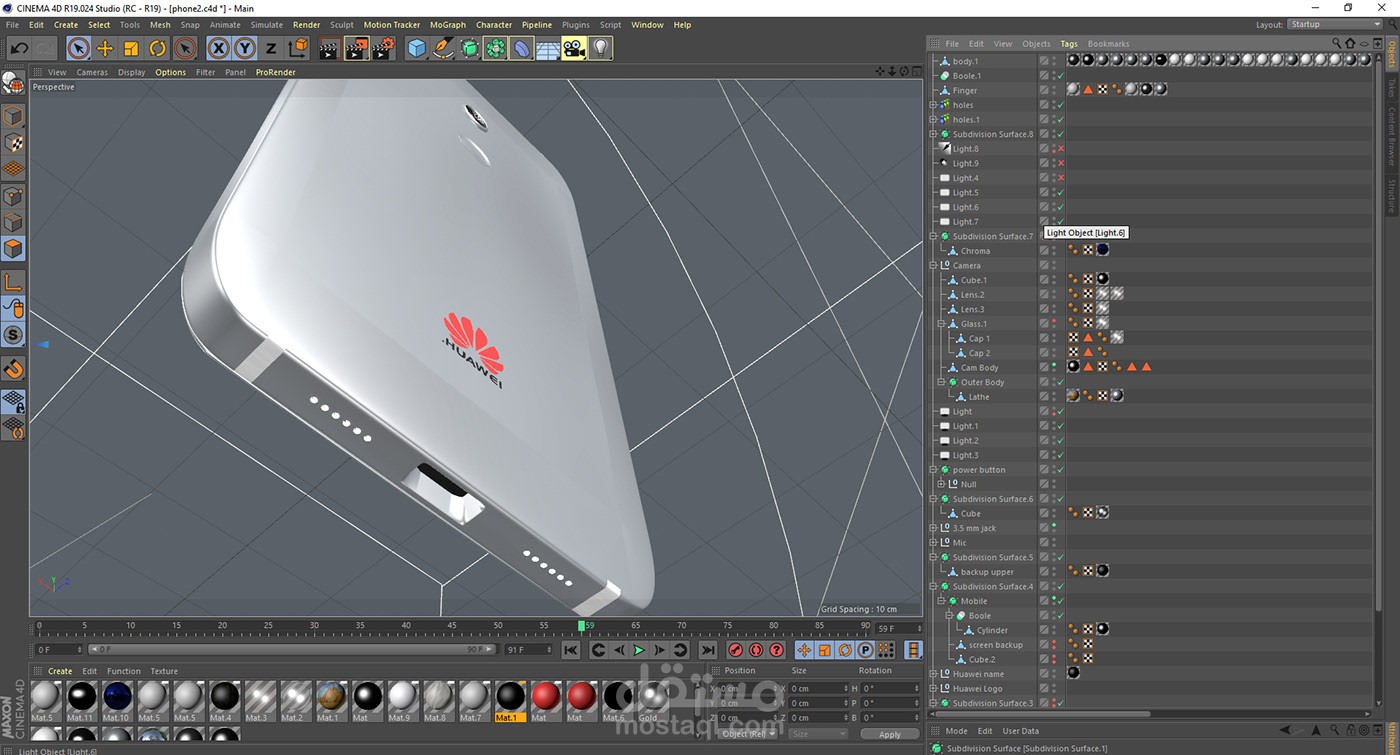Image resolution: width=1400 pixels, height=755 pixels.
Task: Collapse the Glass.1 object
Action: click(x=942, y=324)
